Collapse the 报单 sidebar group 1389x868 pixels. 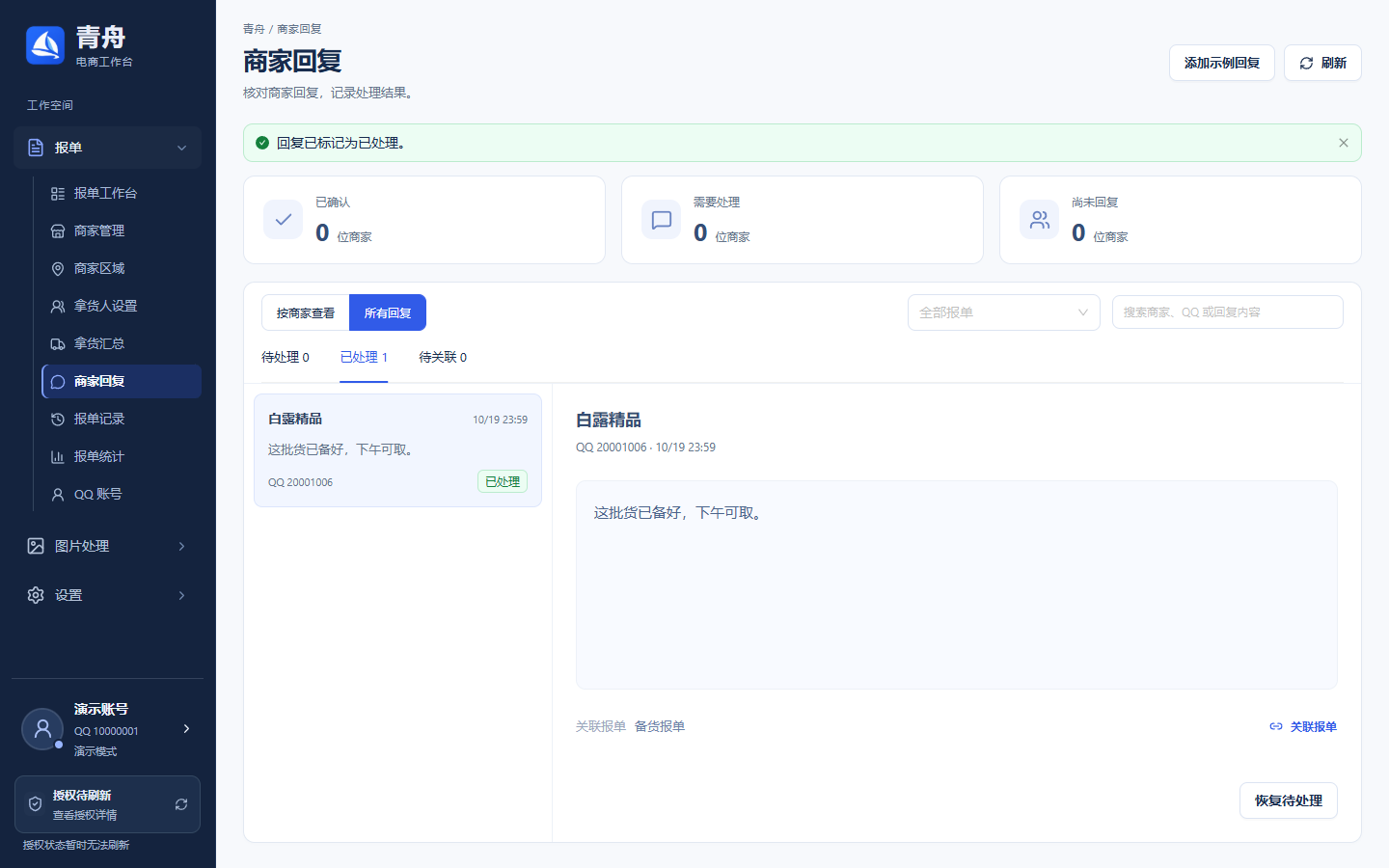[107, 148]
